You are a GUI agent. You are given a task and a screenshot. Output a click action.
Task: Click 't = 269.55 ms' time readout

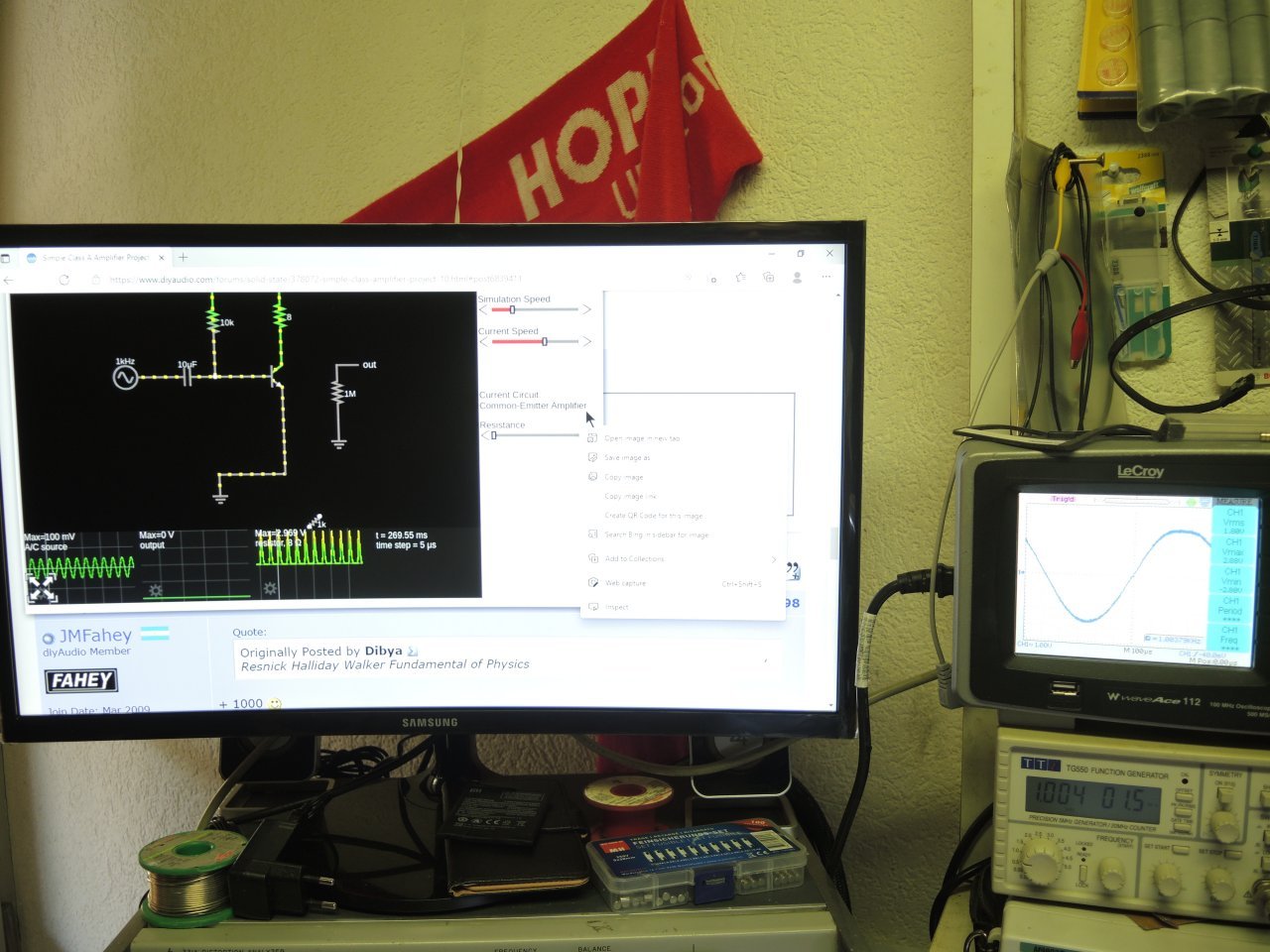[x=402, y=535]
